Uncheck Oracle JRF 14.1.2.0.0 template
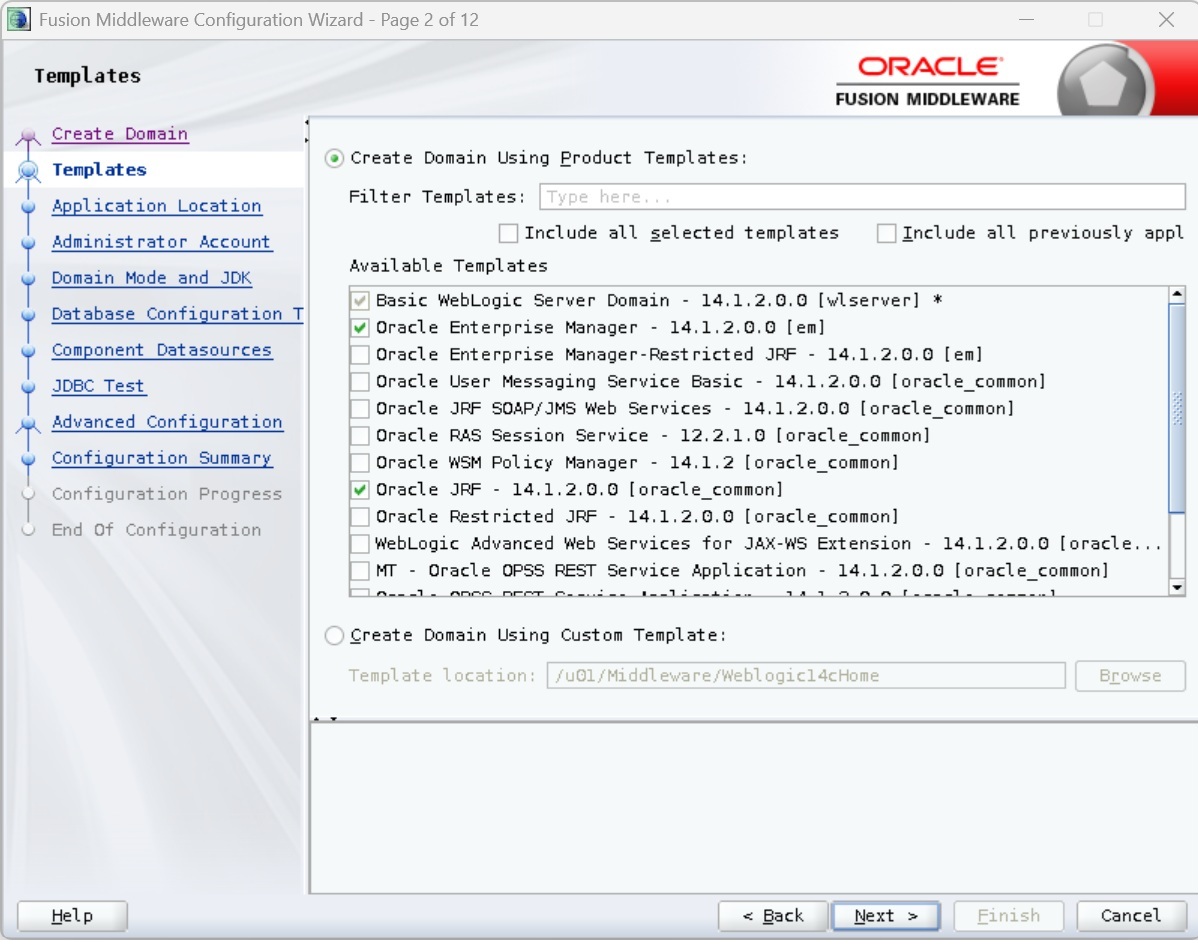This screenshot has width=1198, height=945. point(359,490)
